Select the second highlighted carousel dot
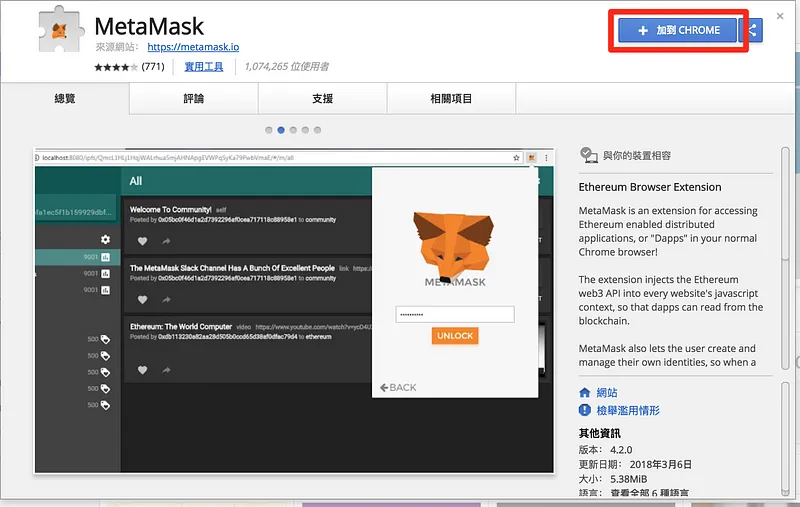The width and height of the screenshot is (800, 507). (281, 130)
